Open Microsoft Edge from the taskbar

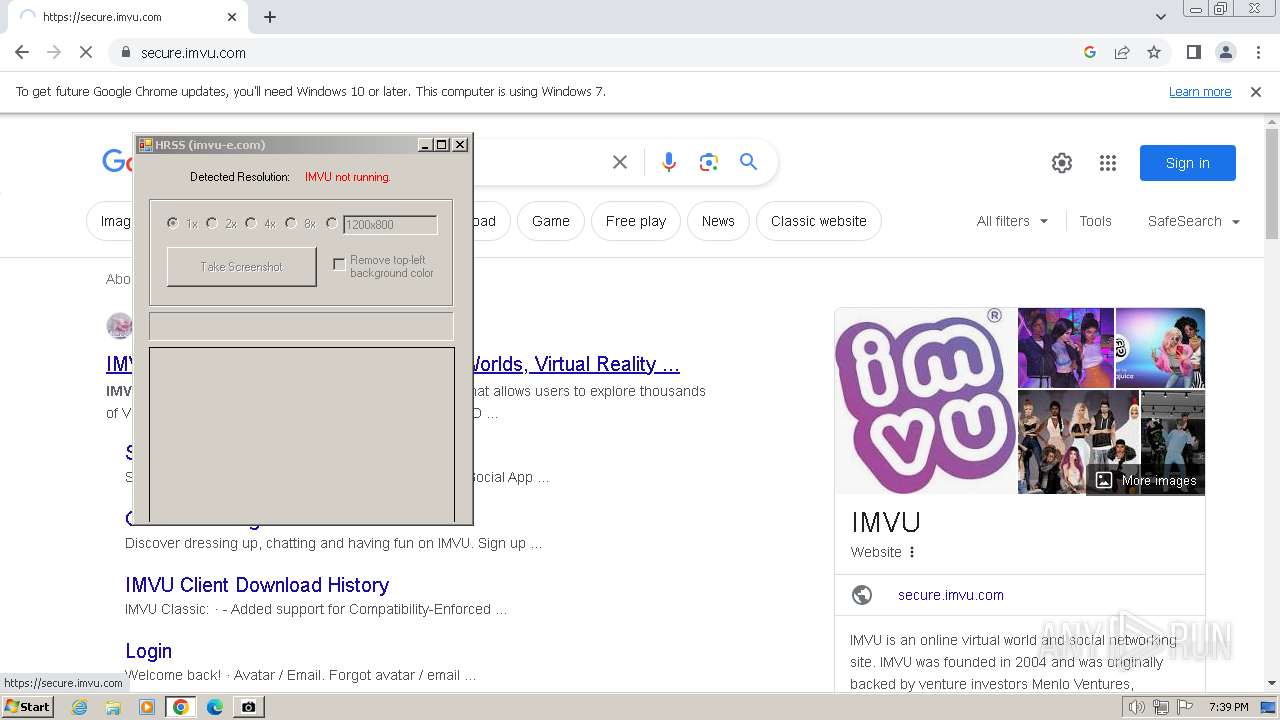click(215, 707)
